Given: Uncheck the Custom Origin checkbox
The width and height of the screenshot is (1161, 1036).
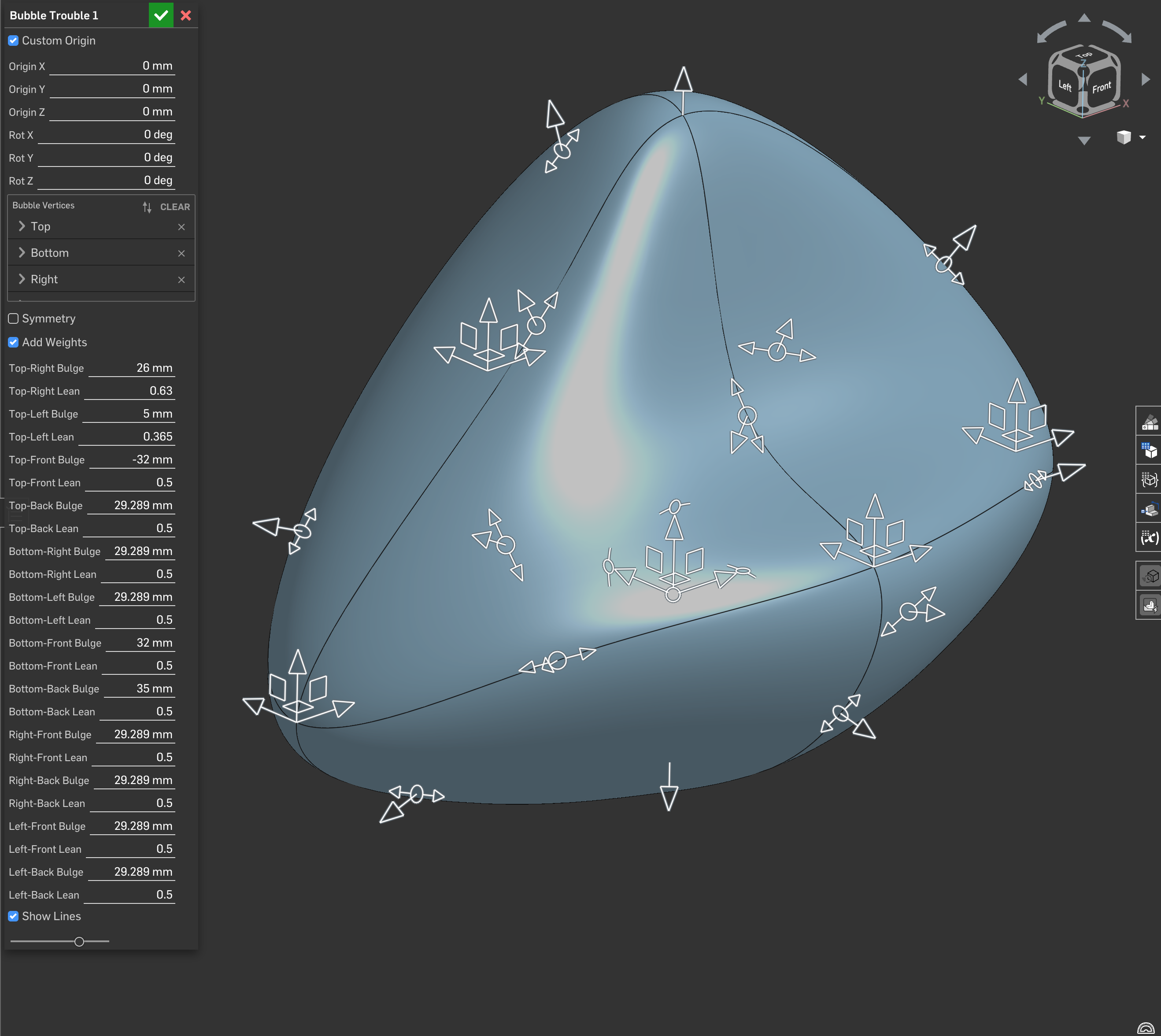Looking at the screenshot, I should (x=13, y=41).
